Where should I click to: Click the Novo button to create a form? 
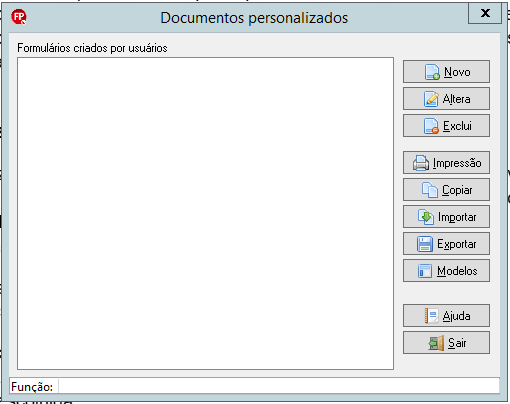tap(446, 72)
